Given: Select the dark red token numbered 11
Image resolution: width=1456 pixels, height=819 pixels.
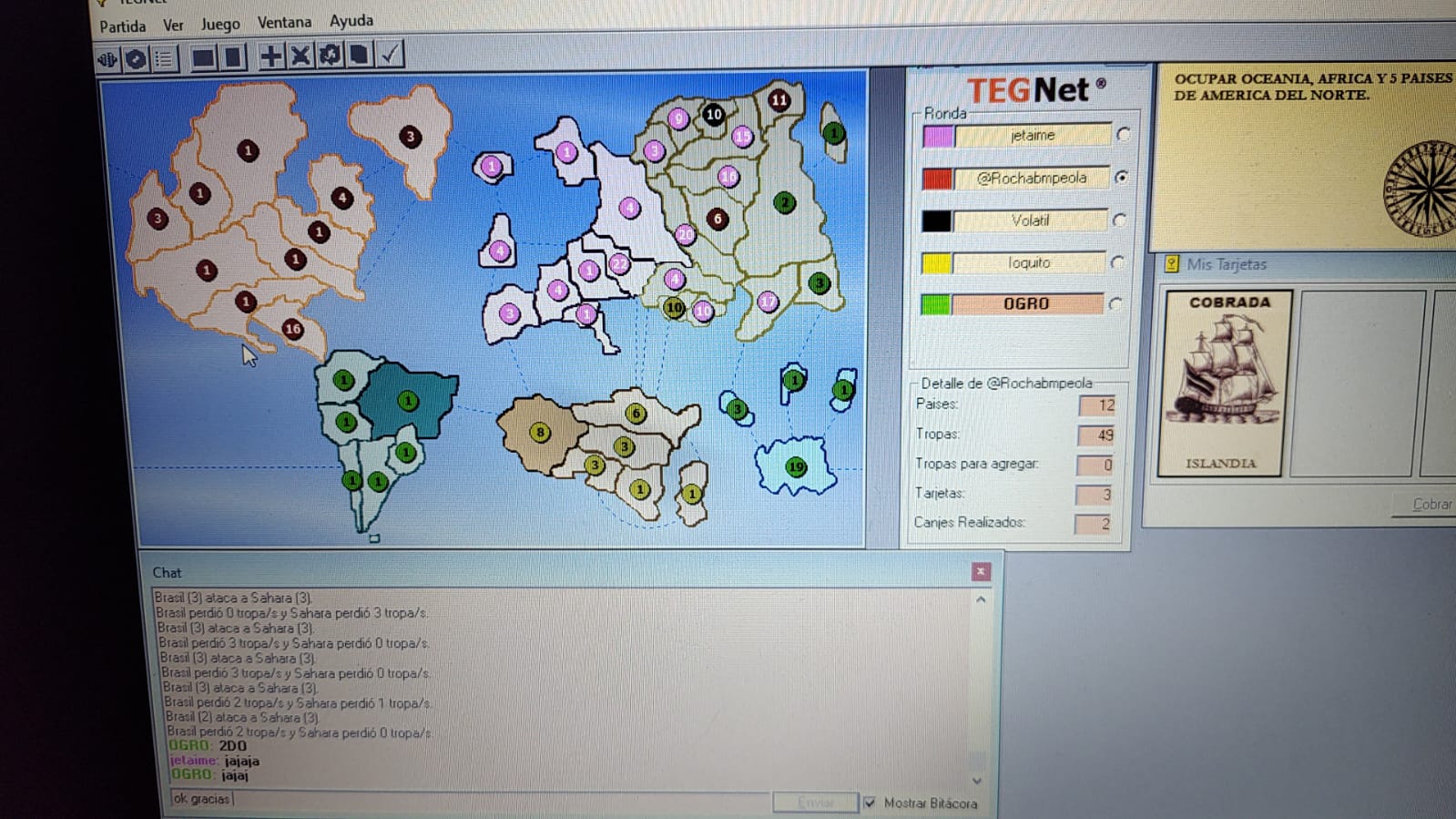Looking at the screenshot, I should [779, 99].
